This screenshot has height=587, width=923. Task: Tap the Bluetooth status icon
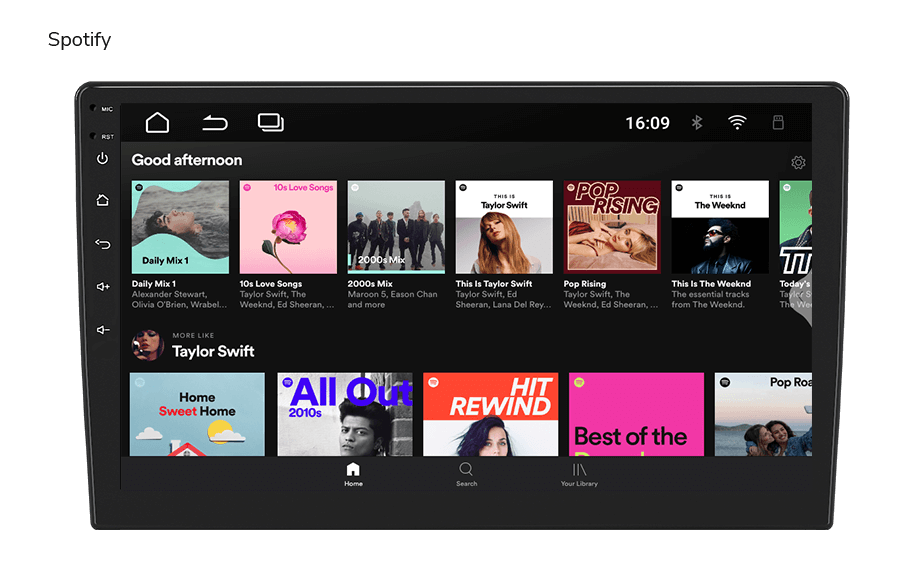[x=697, y=122]
